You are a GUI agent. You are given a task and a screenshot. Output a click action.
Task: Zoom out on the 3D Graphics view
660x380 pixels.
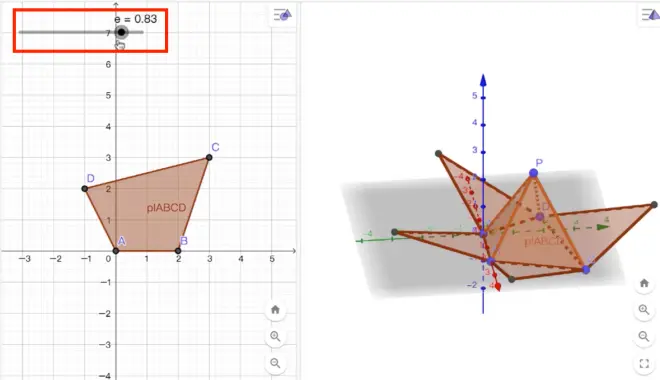(644, 336)
